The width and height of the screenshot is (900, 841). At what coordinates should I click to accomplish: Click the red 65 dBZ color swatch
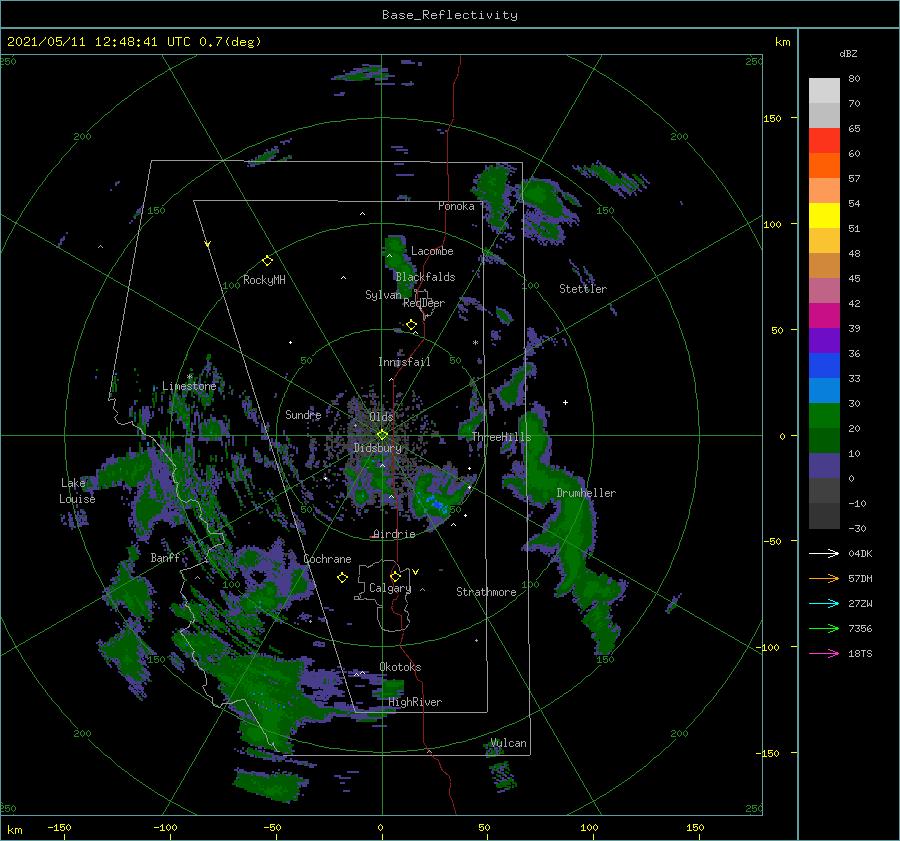tap(824, 140)
